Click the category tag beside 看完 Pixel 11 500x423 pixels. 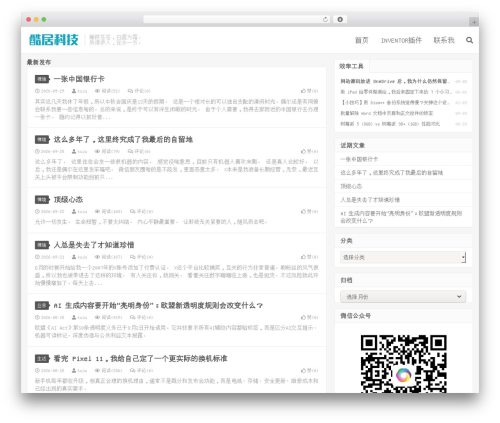42,359
